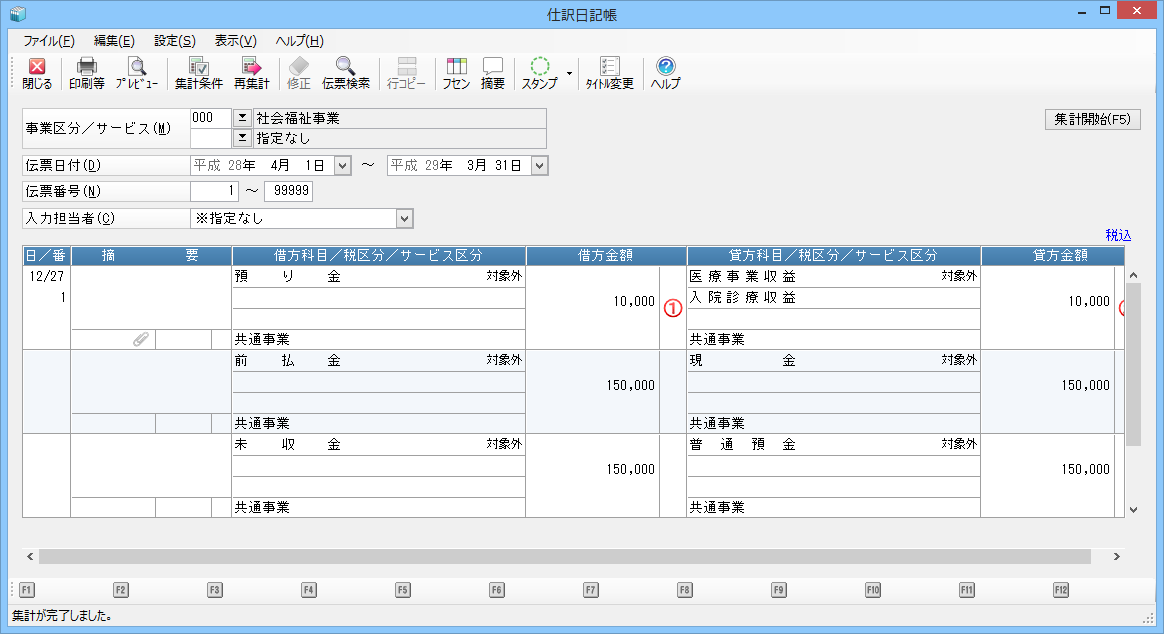Image resolution: width=1164 pixels, height=634 pixels.
Task: Click the 集計開始(F5) button
Action: click(1092, 119)
